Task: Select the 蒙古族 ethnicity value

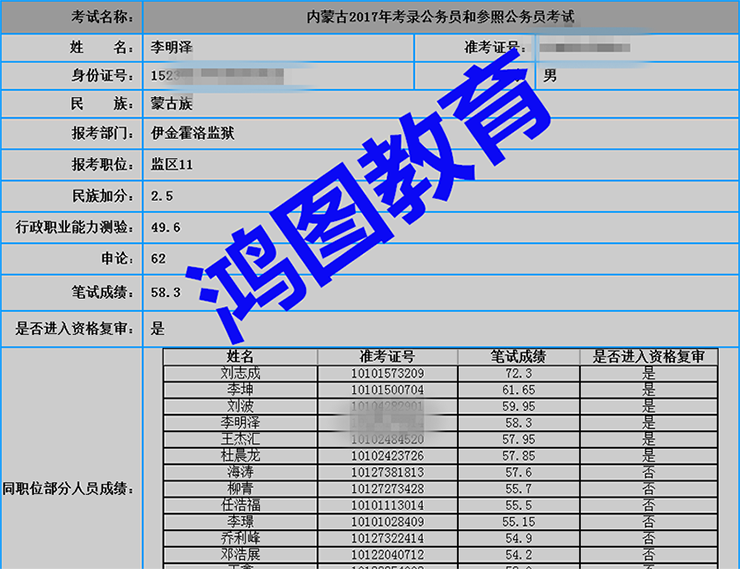Action: click(173, 105)
